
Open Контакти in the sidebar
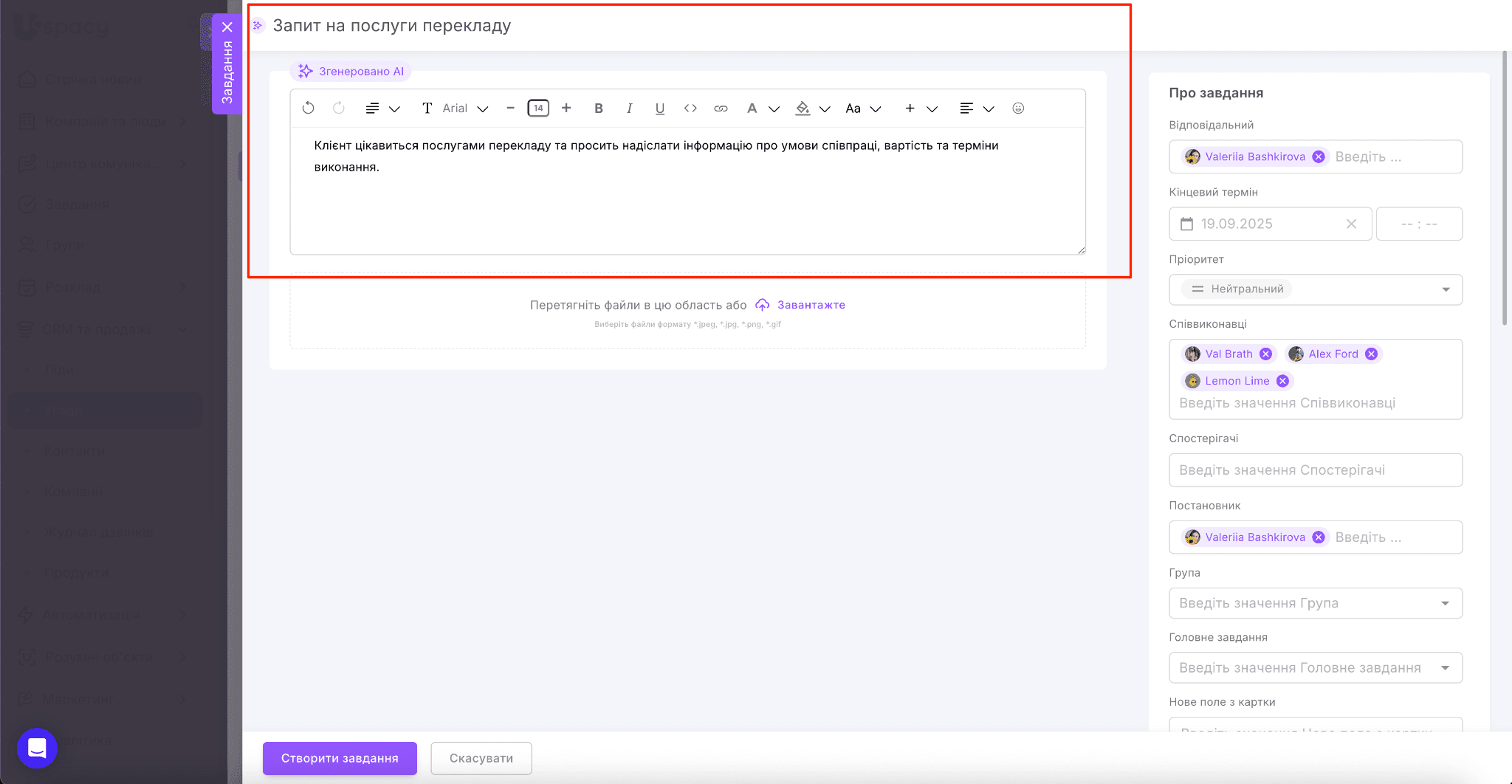click(x=74, y=451)
